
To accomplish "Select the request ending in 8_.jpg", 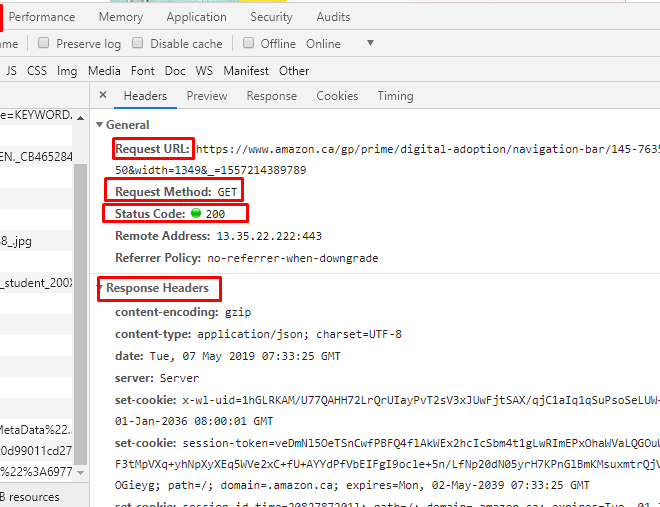I will click(36, 241).
